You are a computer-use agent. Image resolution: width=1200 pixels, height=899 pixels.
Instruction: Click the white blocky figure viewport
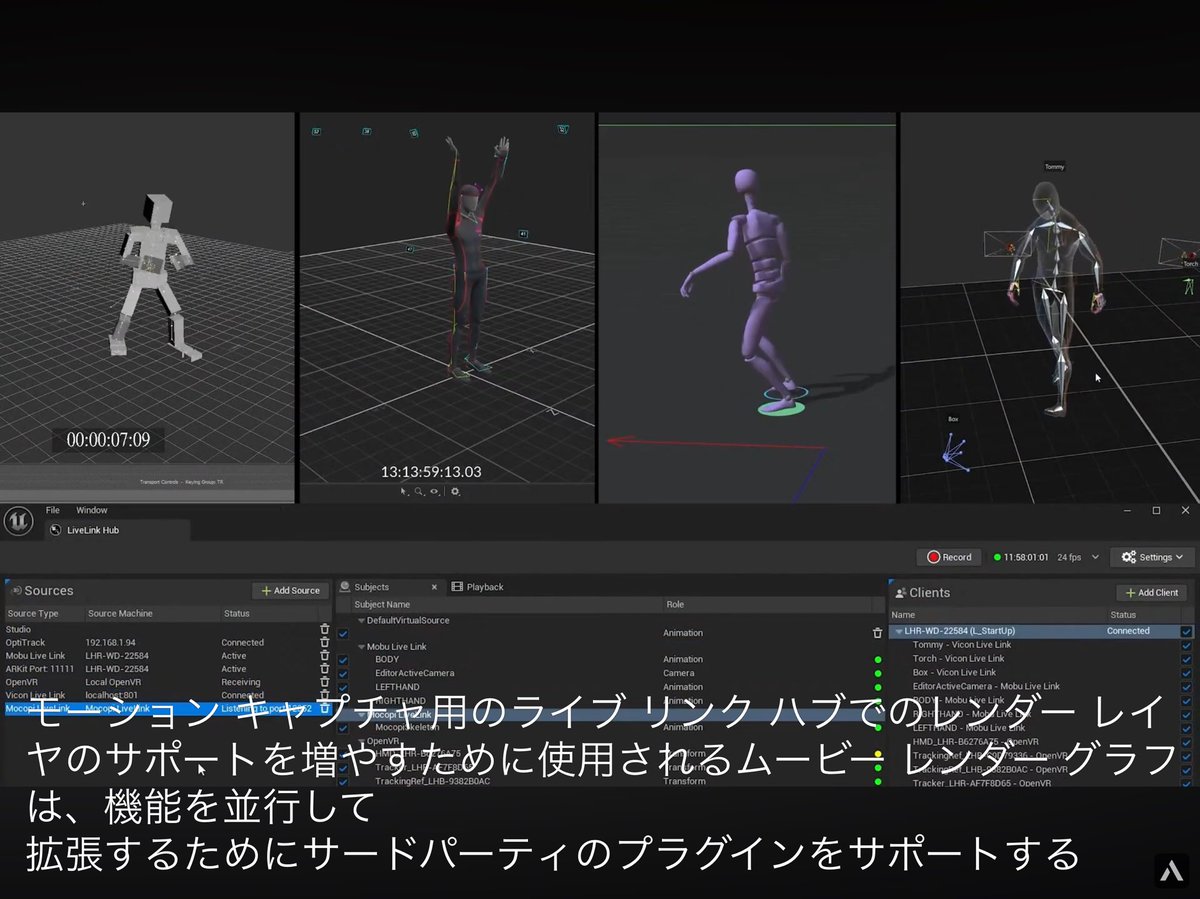(x=147, y=308)
